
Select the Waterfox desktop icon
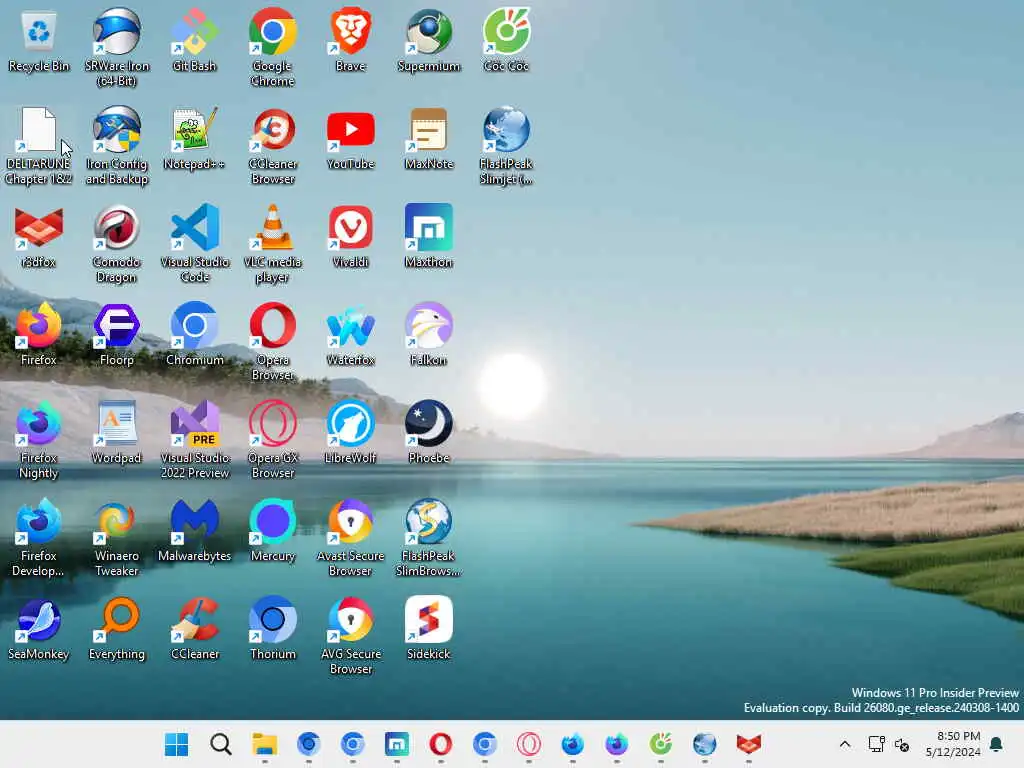351,335
